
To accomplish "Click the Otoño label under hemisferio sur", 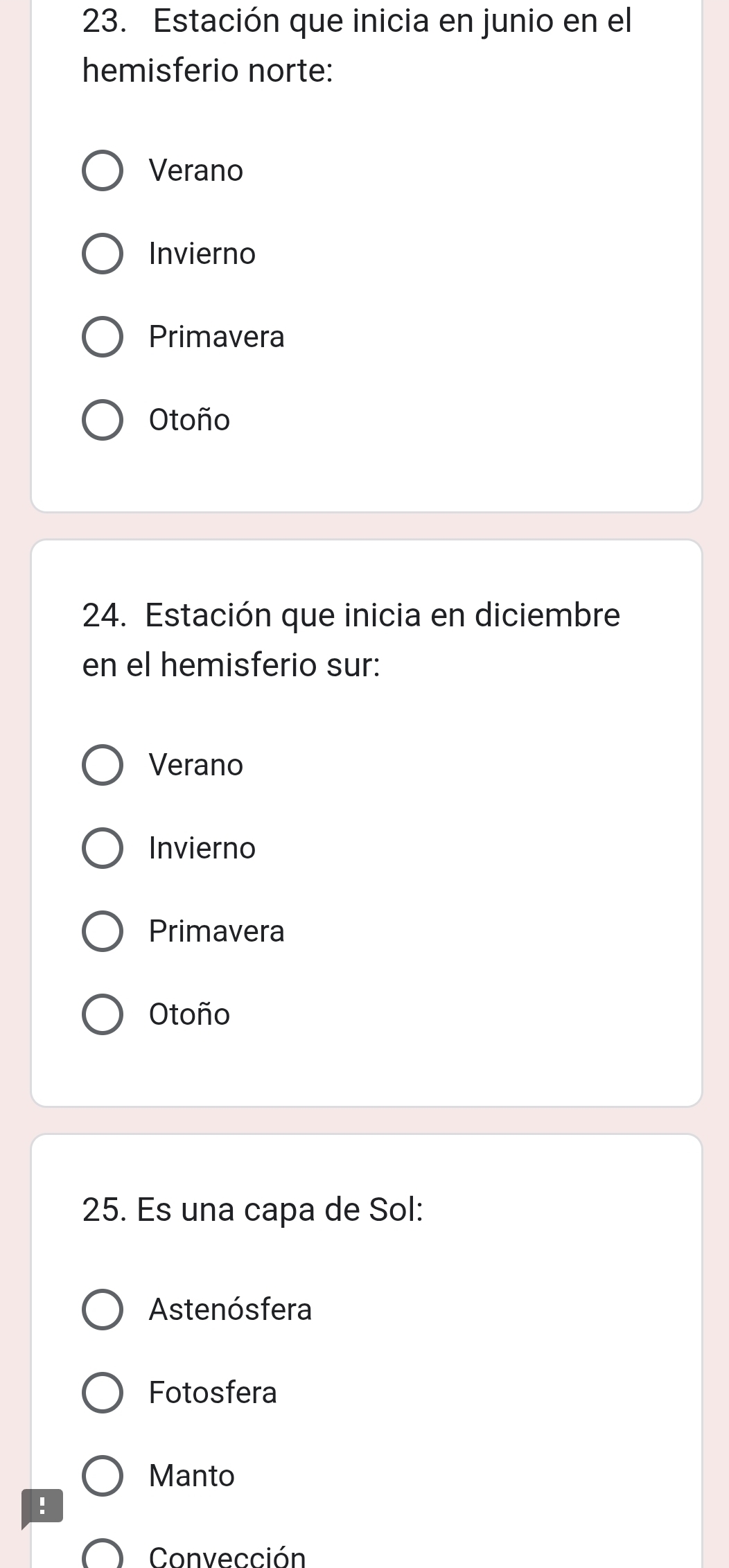I will (x=189, y=1014).
